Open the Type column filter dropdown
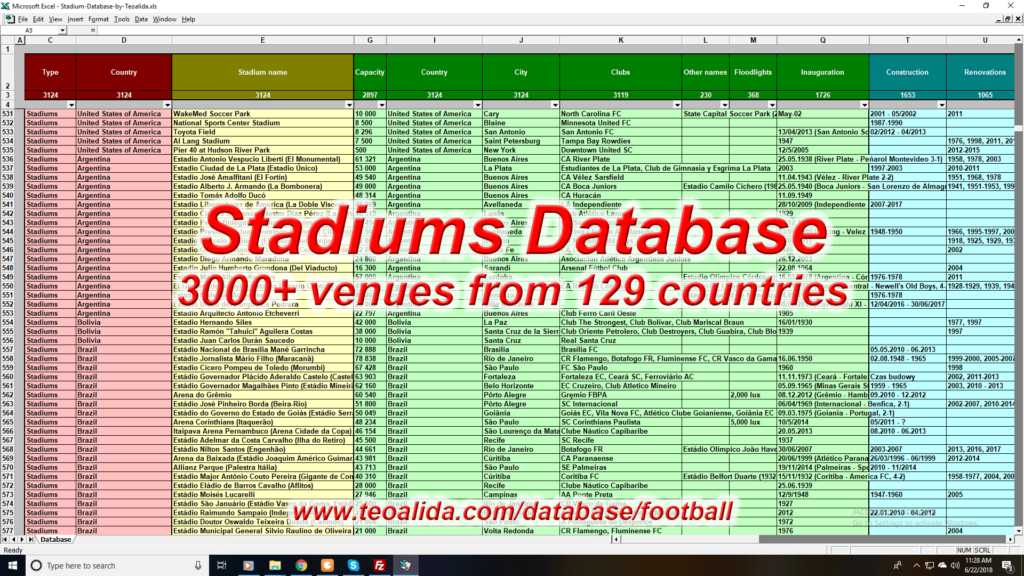Image resolution: width=1024 pixels, height=576 pixels. click(70, 104)
